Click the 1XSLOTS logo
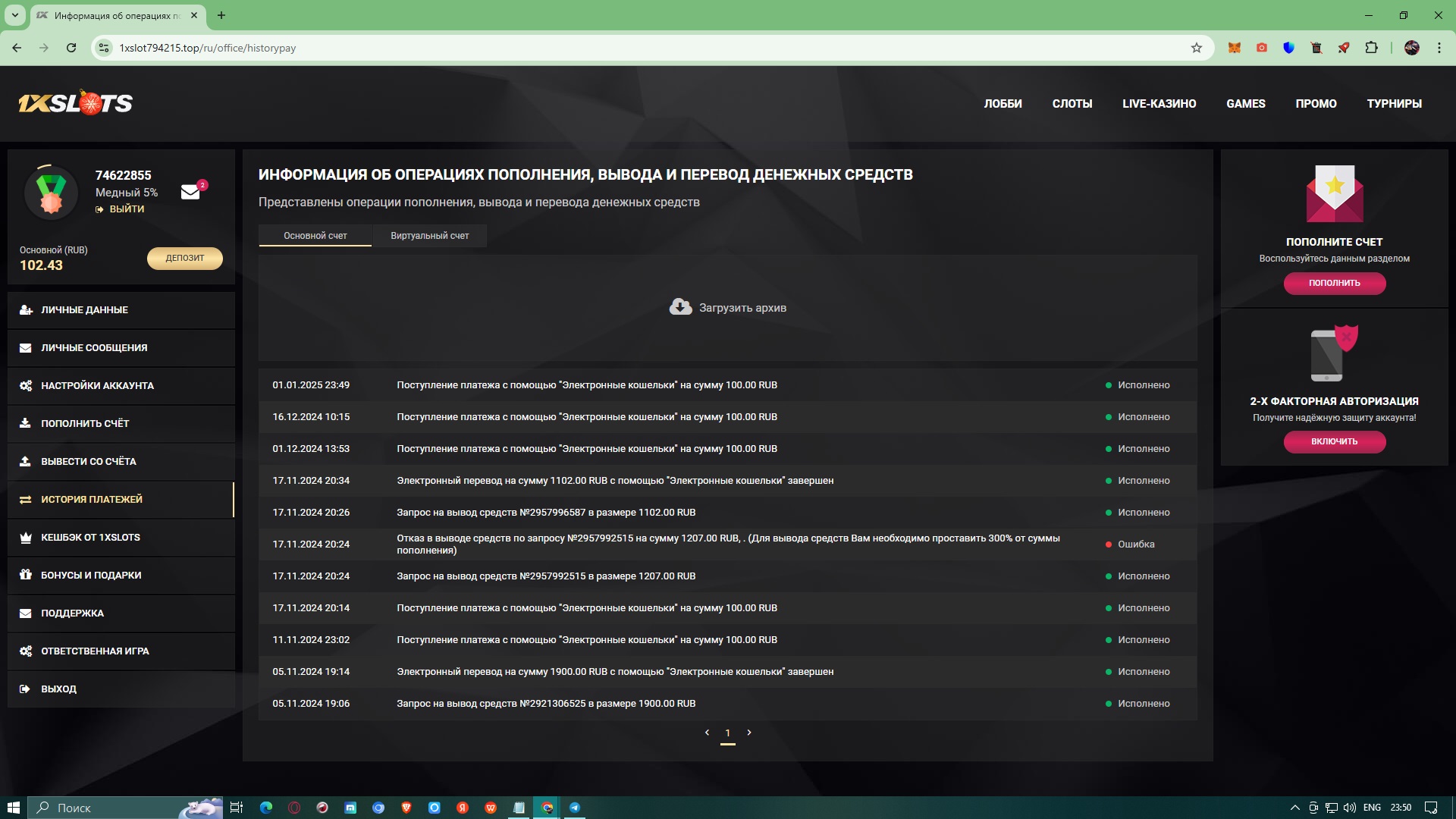Image resolution: width=1456 pixels, height=819 pixels. [76, 103]
